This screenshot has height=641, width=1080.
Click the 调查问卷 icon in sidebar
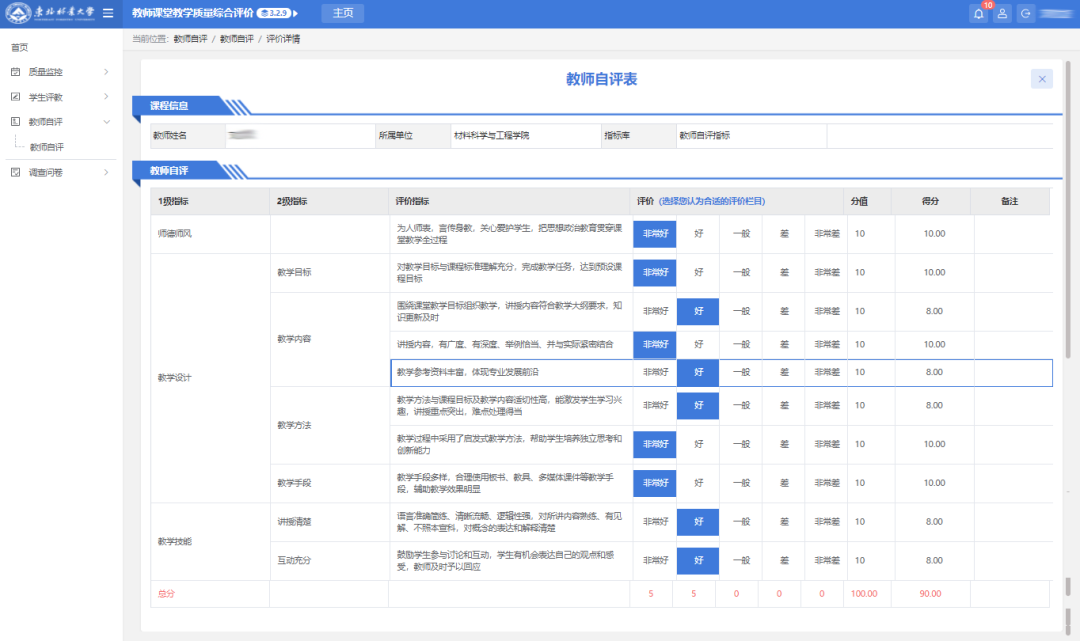pos(15,172)
